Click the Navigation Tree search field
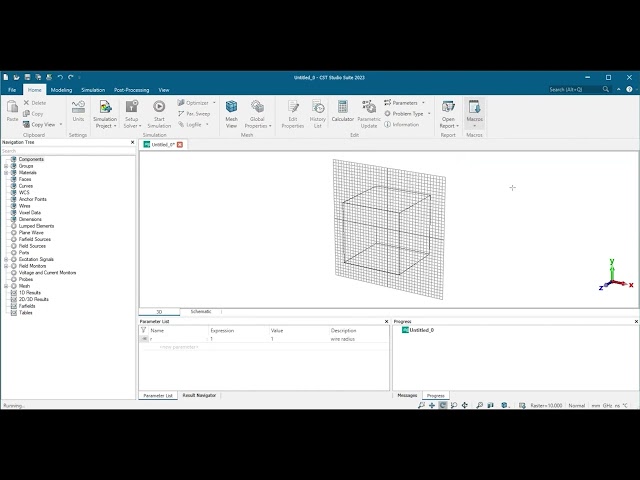 point(68,151)
